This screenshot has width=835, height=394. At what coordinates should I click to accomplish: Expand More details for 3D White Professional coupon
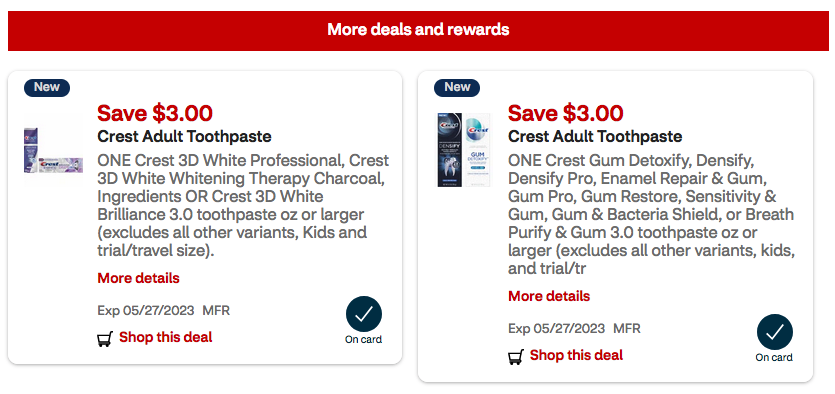[x=138, y=278]
